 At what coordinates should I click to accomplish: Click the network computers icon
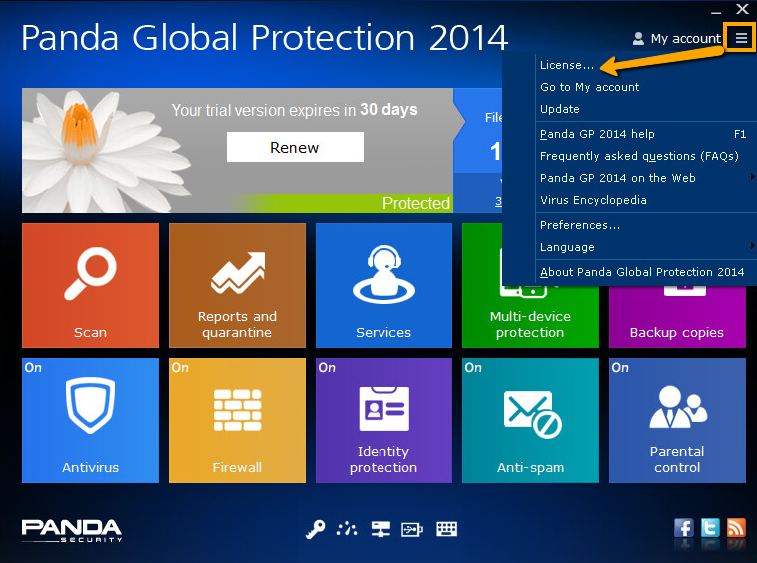(x=380, y=529)
